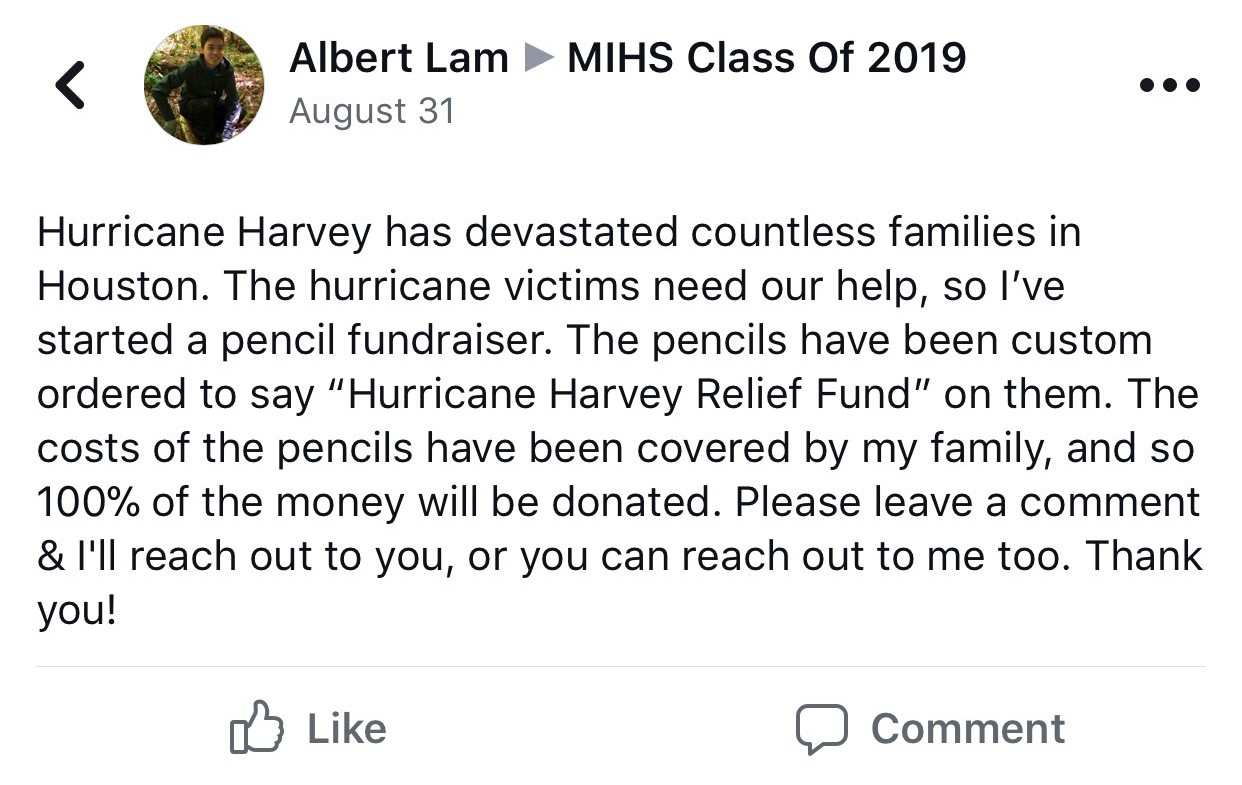Image resolution: width=1242 pixels, height=785 pixels.
Task: Click the triangle arrow before MIHS group name
Action: pyautogui.click(x=538, y=59)
